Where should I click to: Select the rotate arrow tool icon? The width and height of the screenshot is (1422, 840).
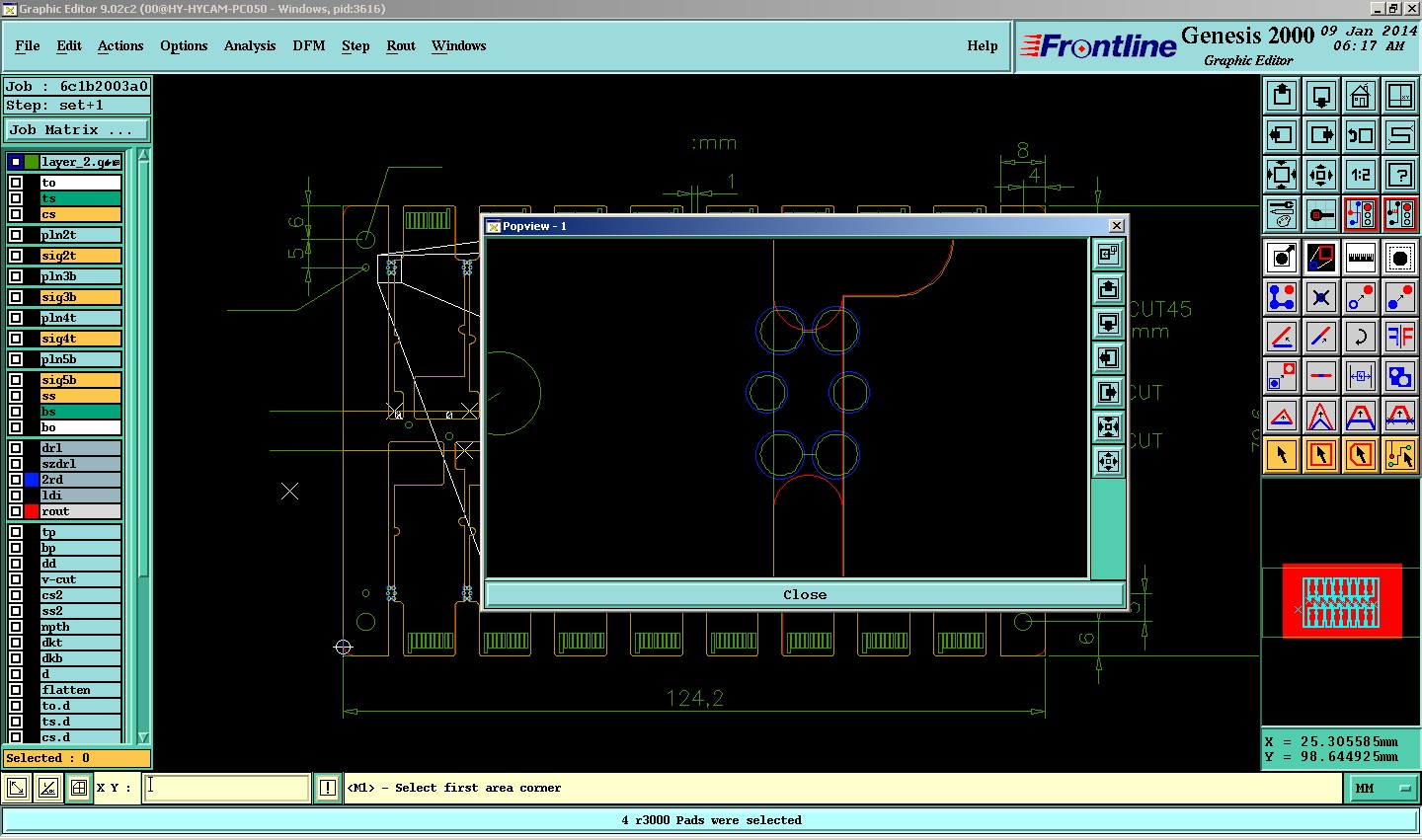[1361, 337]
